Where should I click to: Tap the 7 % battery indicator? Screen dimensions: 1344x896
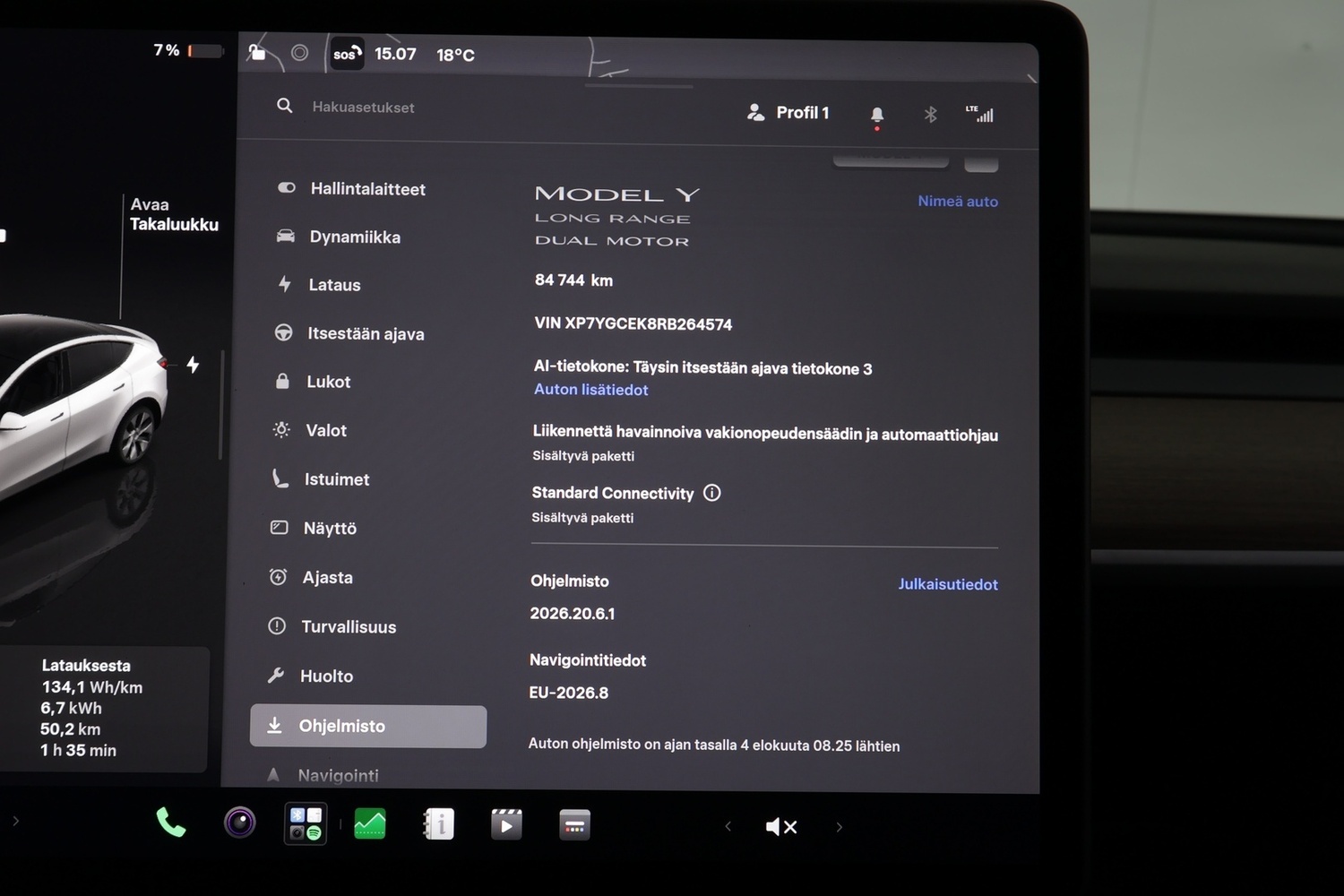click(188, 51)
